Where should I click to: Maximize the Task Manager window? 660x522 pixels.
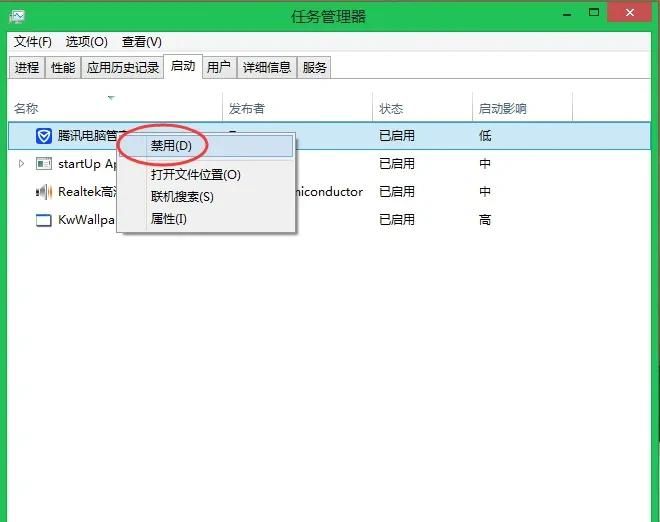pos(594,13)
